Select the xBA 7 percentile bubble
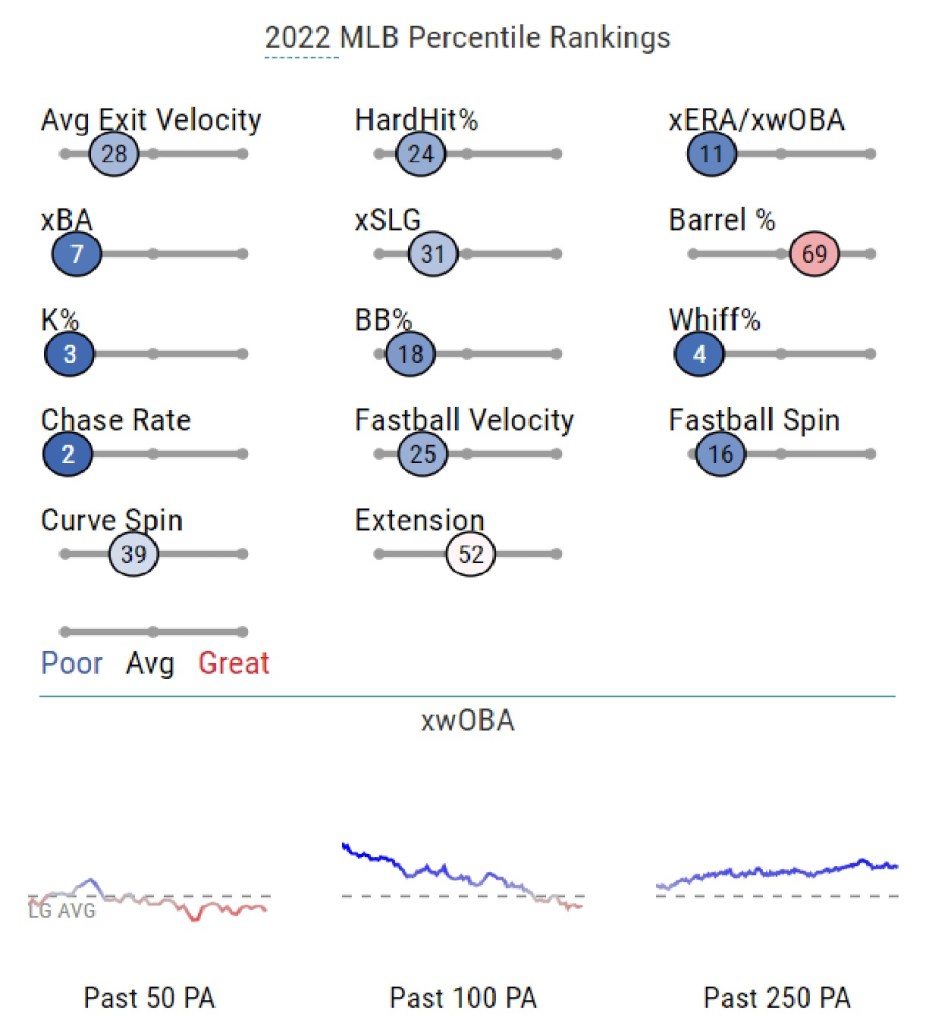This screenshot has width=951, height=1023. tap(76, 254)
